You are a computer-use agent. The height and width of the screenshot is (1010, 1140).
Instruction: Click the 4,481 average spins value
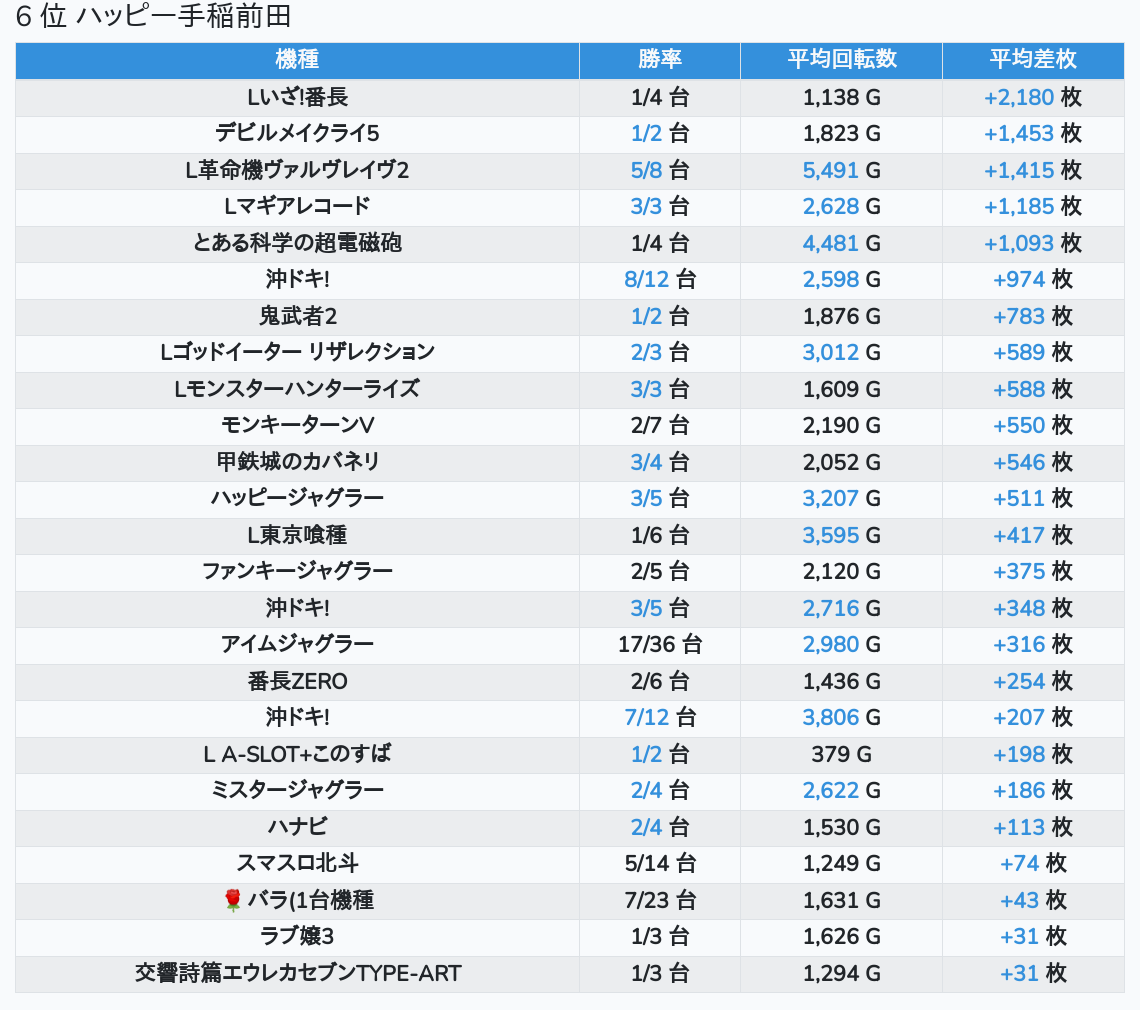click(830, 243)
